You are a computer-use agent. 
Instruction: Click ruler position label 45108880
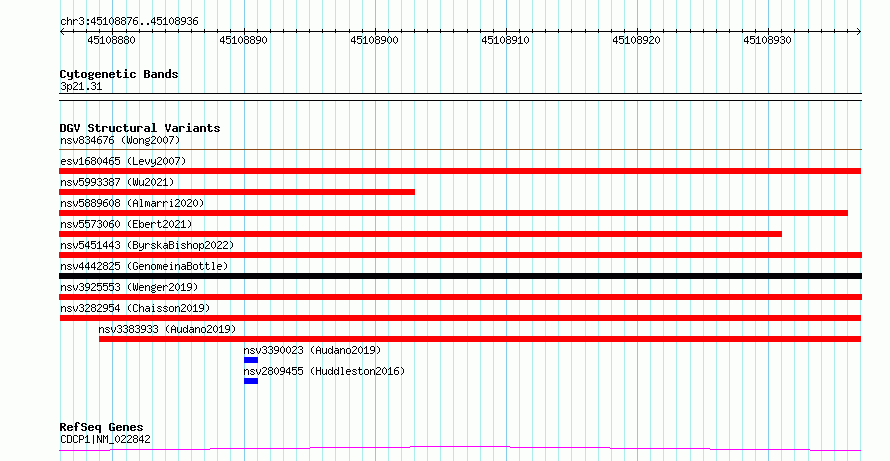click(x=111, y=40)
